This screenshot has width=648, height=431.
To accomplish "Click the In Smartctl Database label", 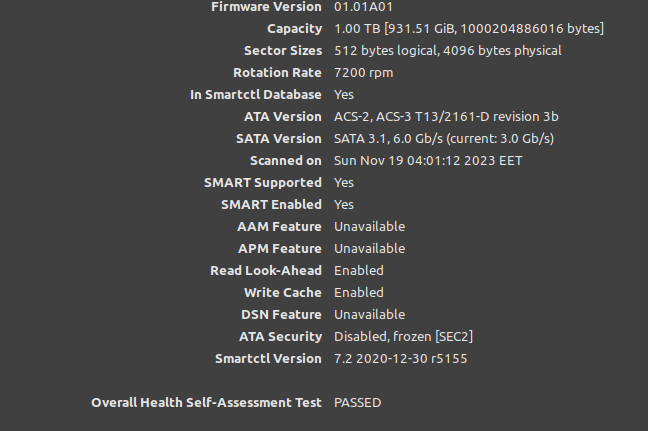I will point(255,94).
